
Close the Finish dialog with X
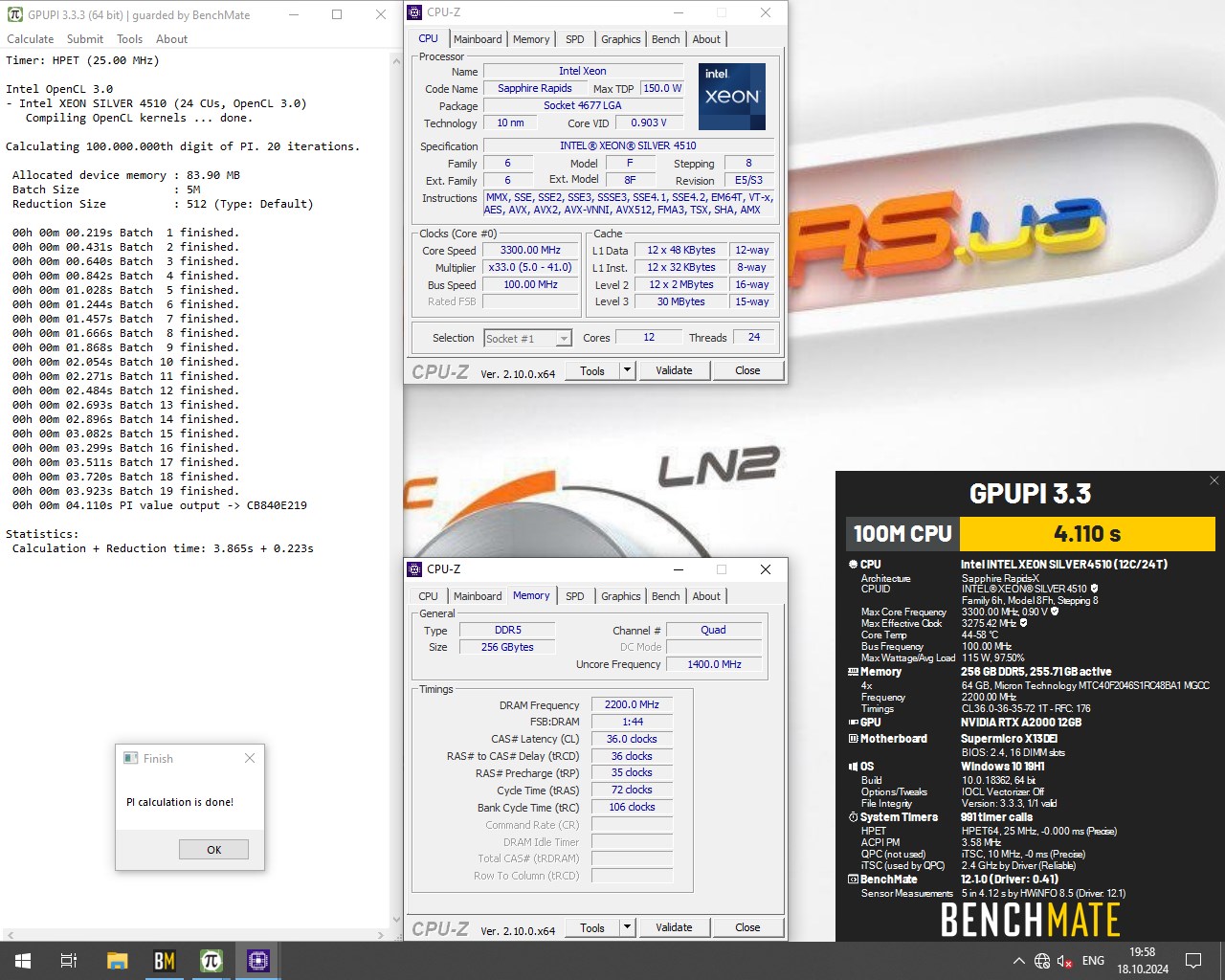(250, 758)
